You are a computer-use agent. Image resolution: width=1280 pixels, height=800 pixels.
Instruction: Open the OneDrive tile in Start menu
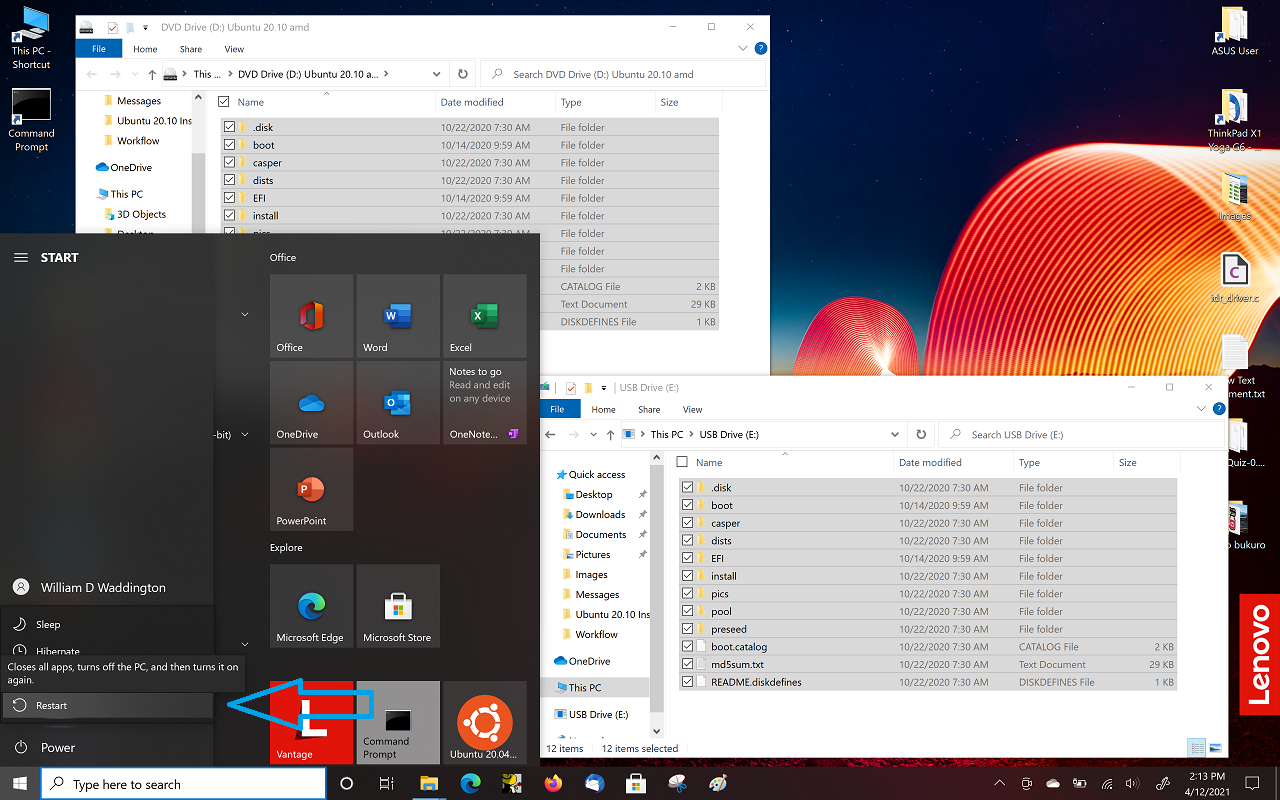pos(311,402)
